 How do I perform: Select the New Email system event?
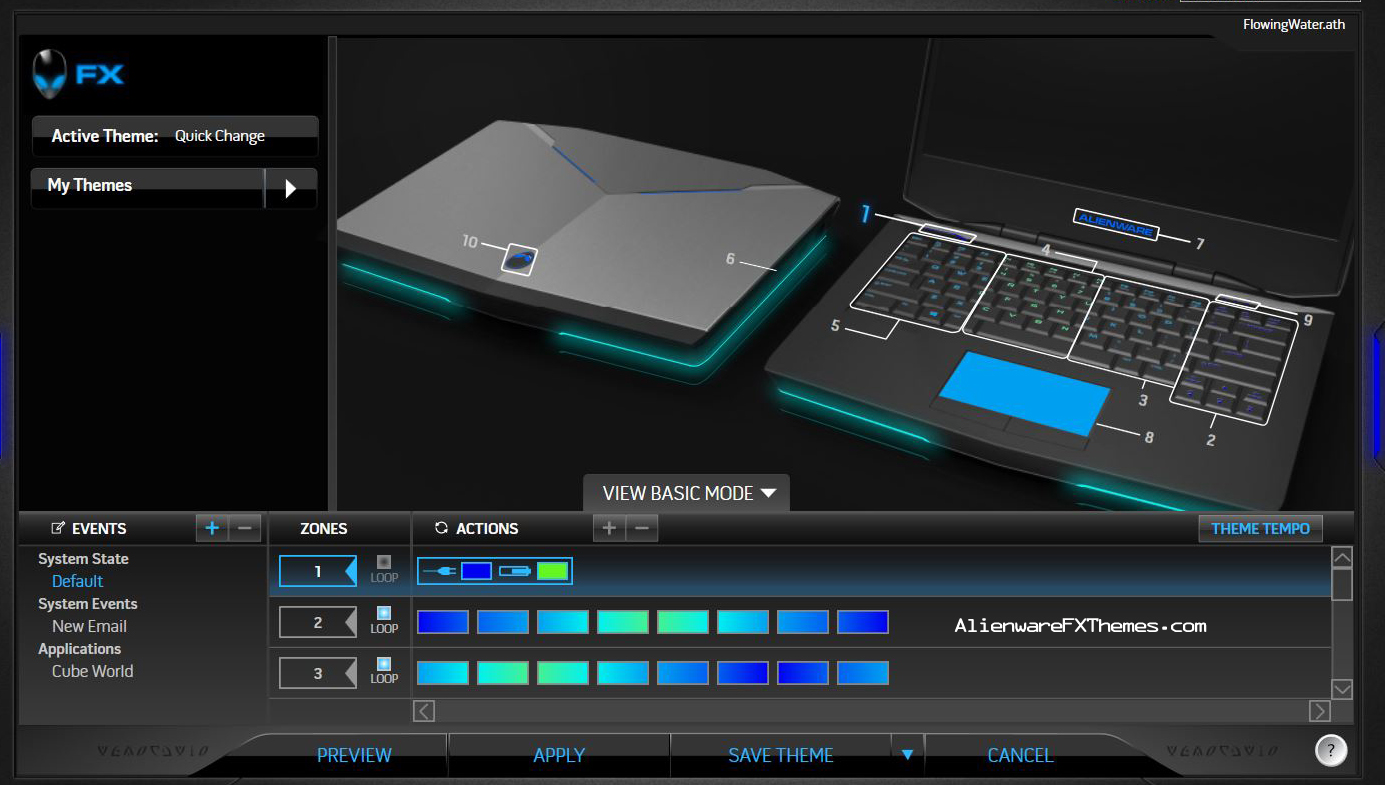tap(89, 626)
